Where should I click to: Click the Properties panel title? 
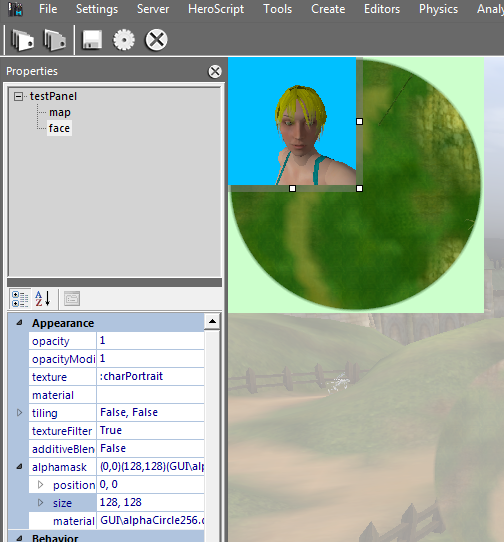point(32,71)
